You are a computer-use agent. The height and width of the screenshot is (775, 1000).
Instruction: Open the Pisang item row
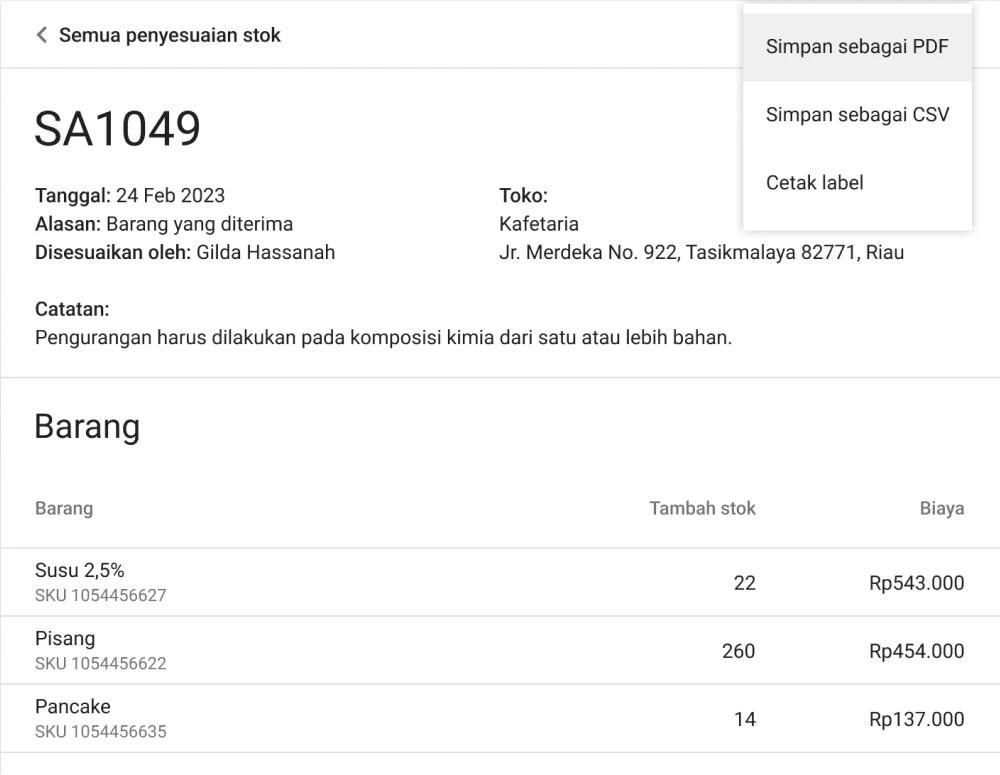click(65, 639)
